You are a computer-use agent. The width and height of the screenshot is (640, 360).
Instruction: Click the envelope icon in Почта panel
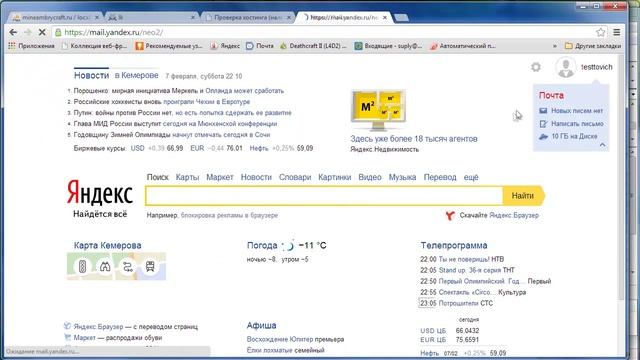[x=543, y=111]
